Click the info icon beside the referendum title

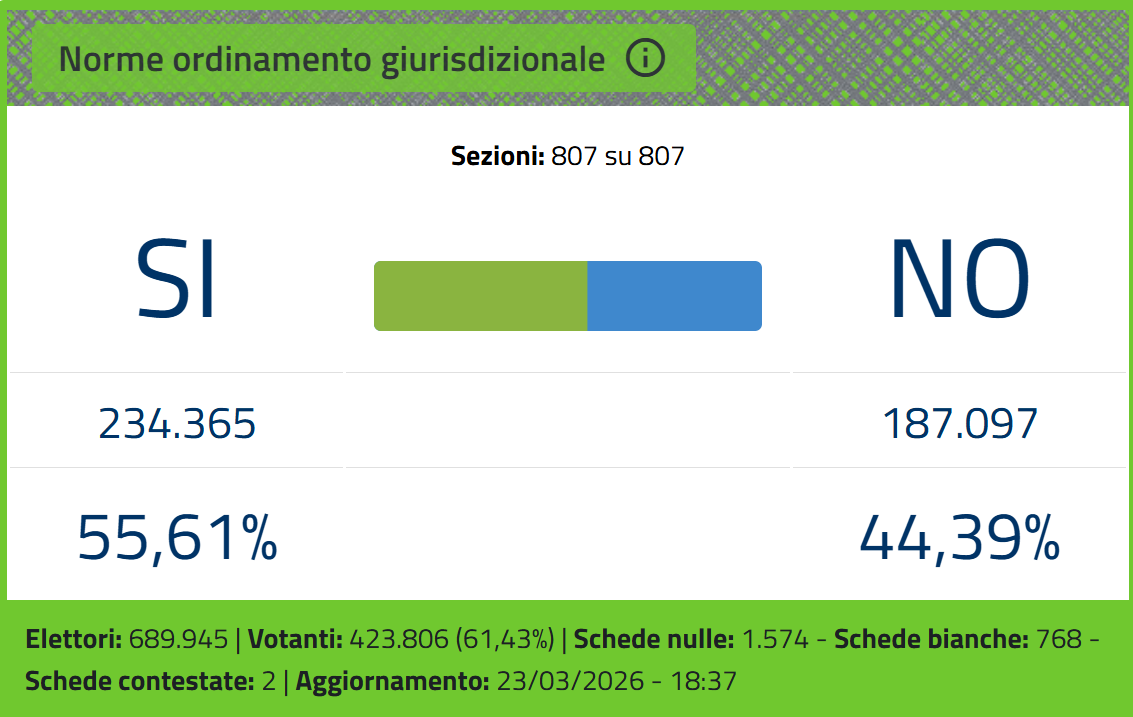click(x=645, y=59)
